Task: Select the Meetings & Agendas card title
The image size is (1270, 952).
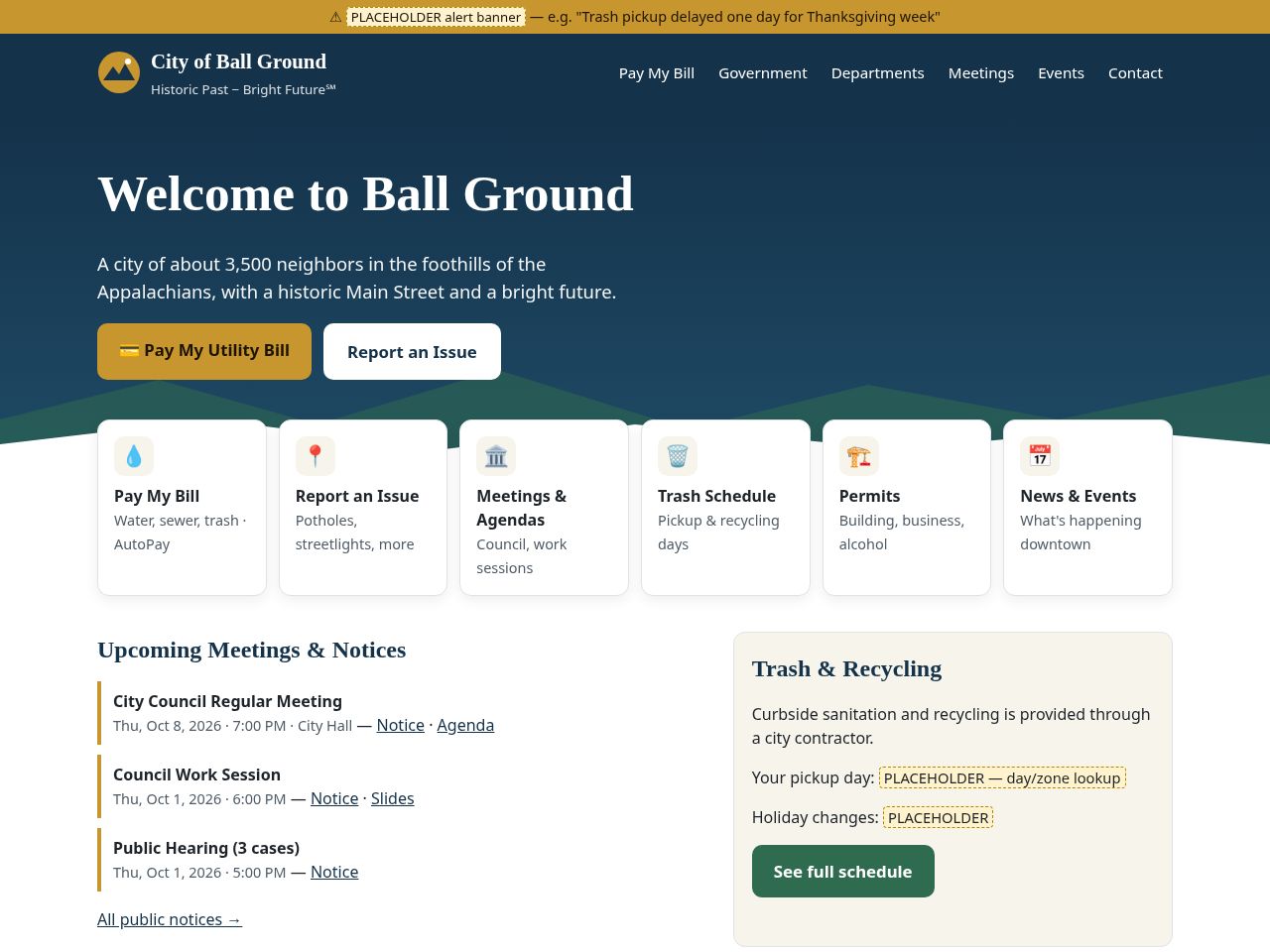Action: [522, 508]
